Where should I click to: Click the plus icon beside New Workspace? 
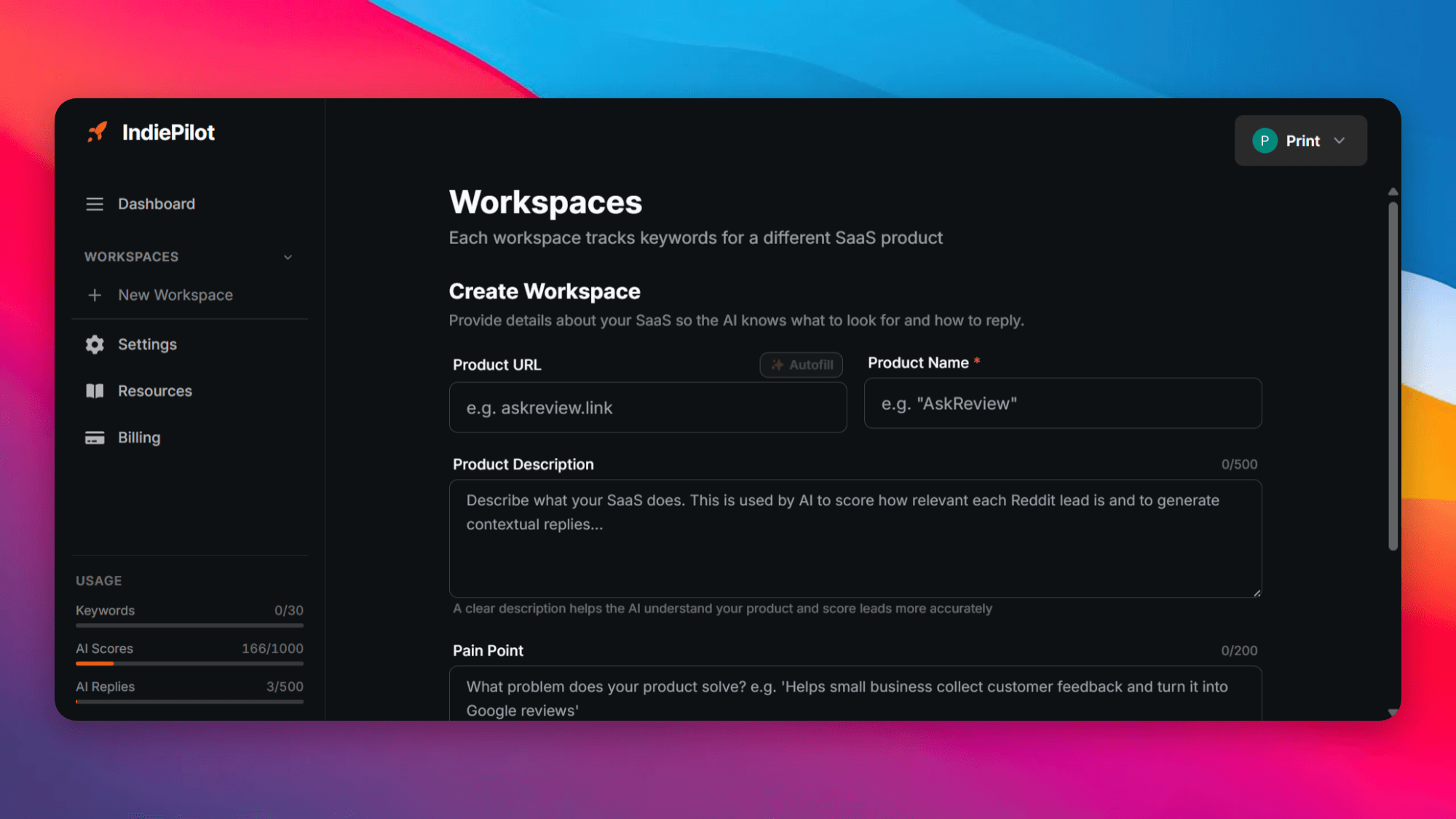click(95, 295)
